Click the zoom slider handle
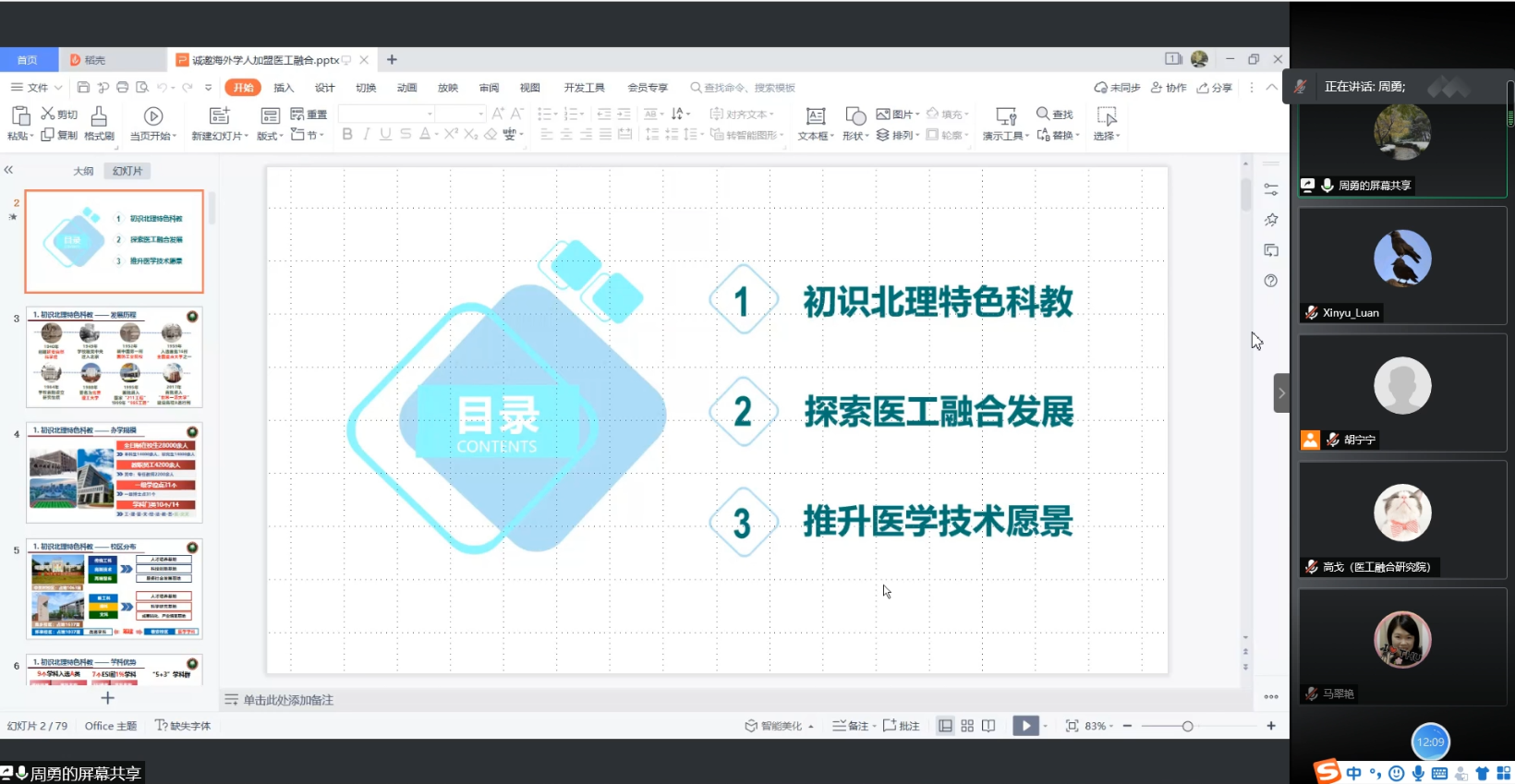This screenshot has width=1515, height=784. pos(1188,726)
